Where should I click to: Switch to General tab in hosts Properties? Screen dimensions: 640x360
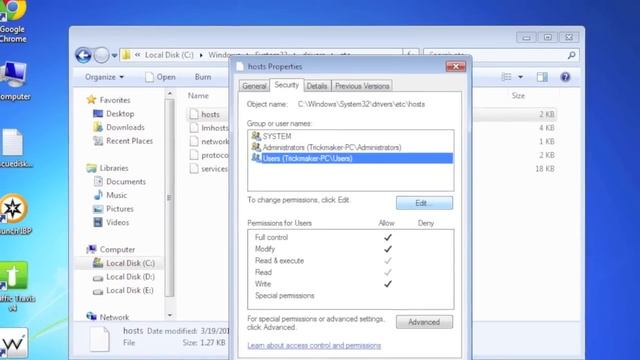pyautogui.click(x=254, y=86)
